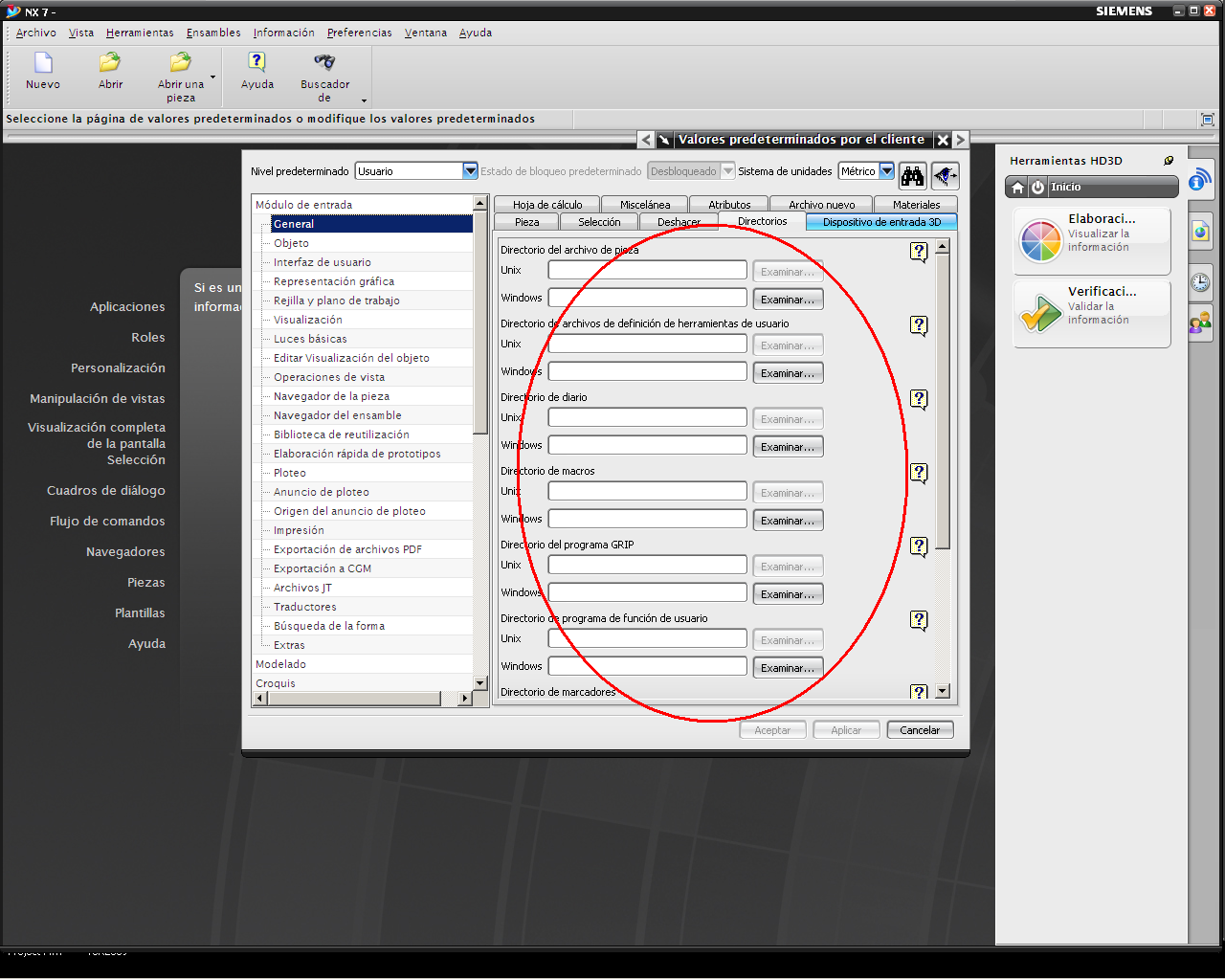Select the Archivo nuevo tab
The image size is (1225, 980).
(x=821, y=205)
